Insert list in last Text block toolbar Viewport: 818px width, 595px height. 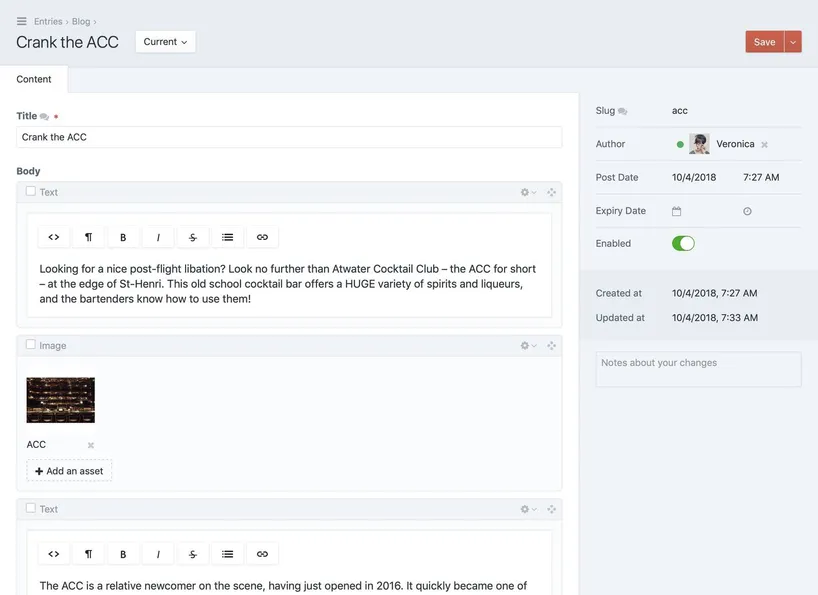pyautogui.click(x=227, y=554)
